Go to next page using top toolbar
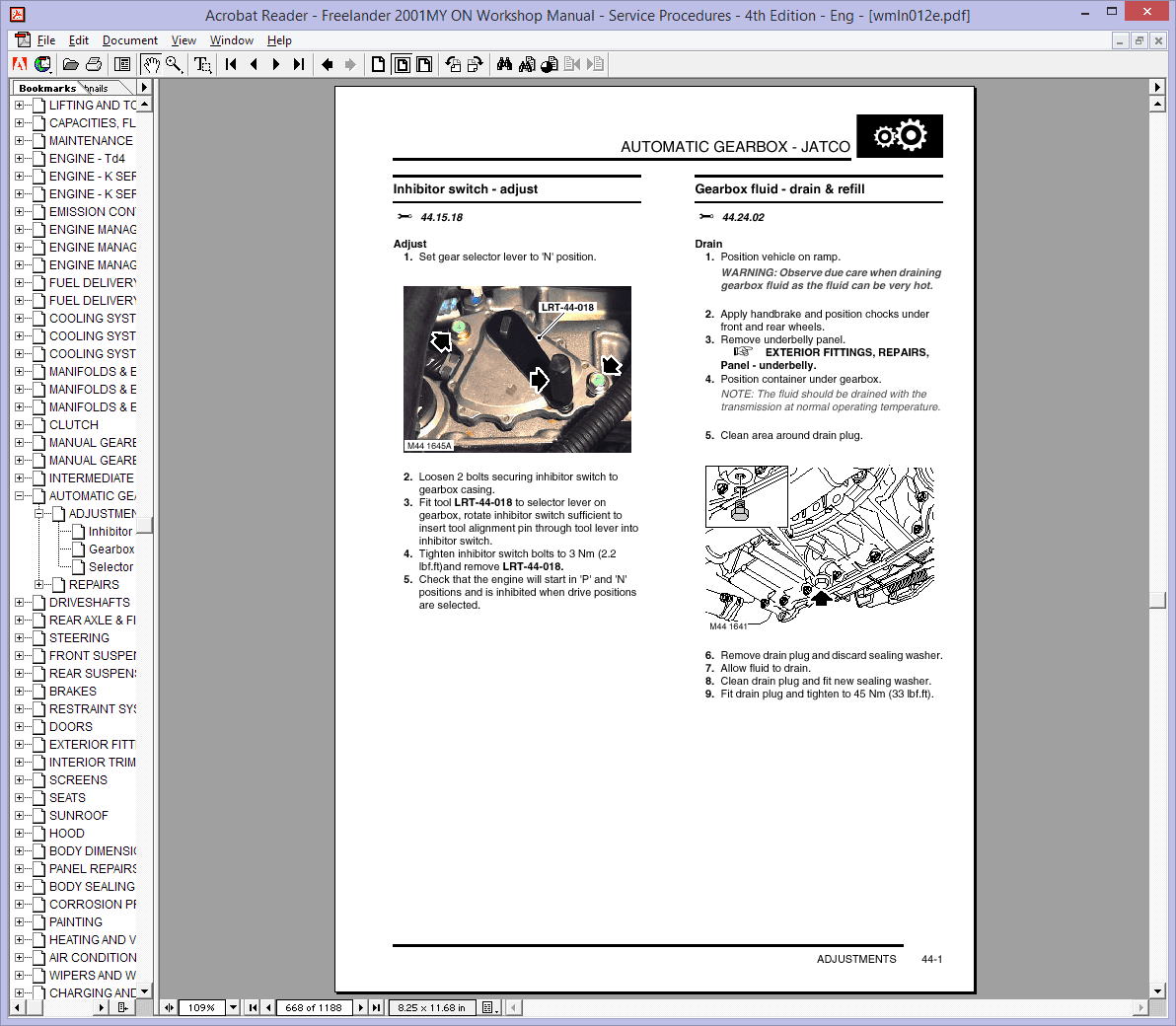 276,64
